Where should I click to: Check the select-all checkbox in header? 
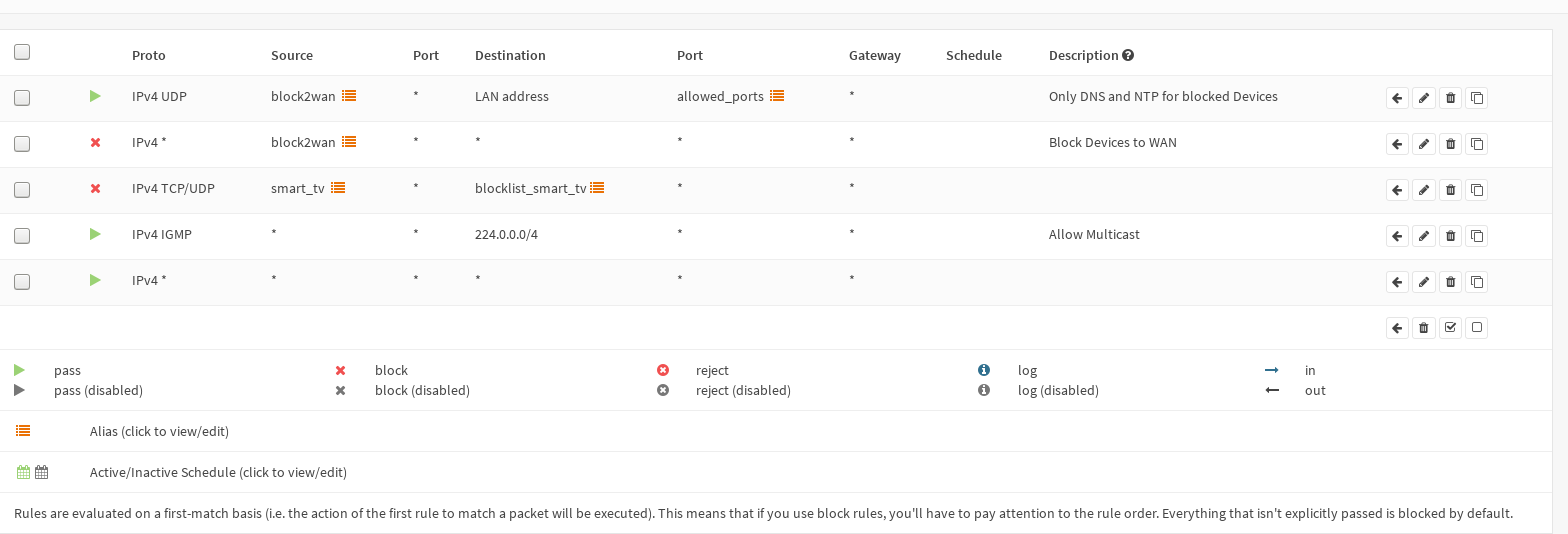pos(22,52)
